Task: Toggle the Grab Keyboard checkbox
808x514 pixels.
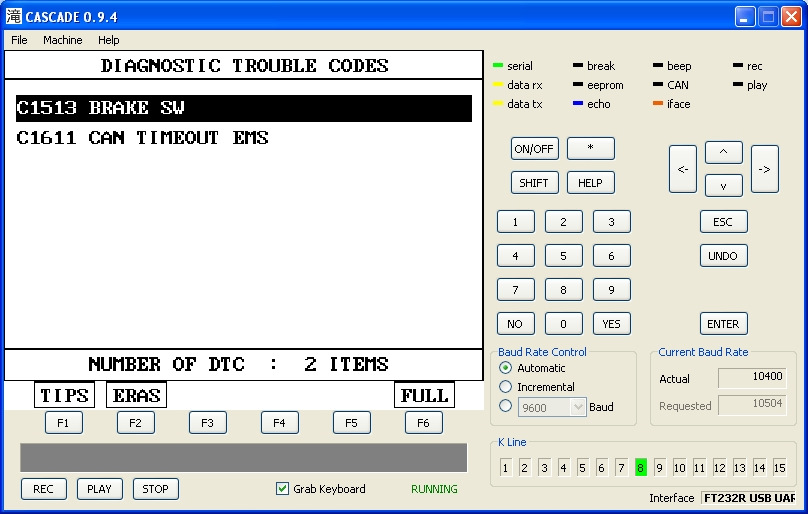Action: [x=282, y=488]
